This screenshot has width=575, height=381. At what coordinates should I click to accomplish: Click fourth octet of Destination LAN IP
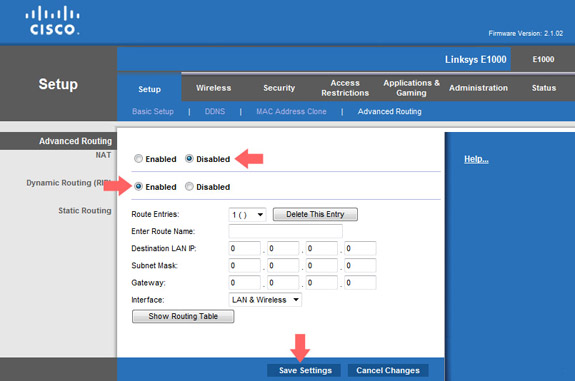click(x=360, y=249)
